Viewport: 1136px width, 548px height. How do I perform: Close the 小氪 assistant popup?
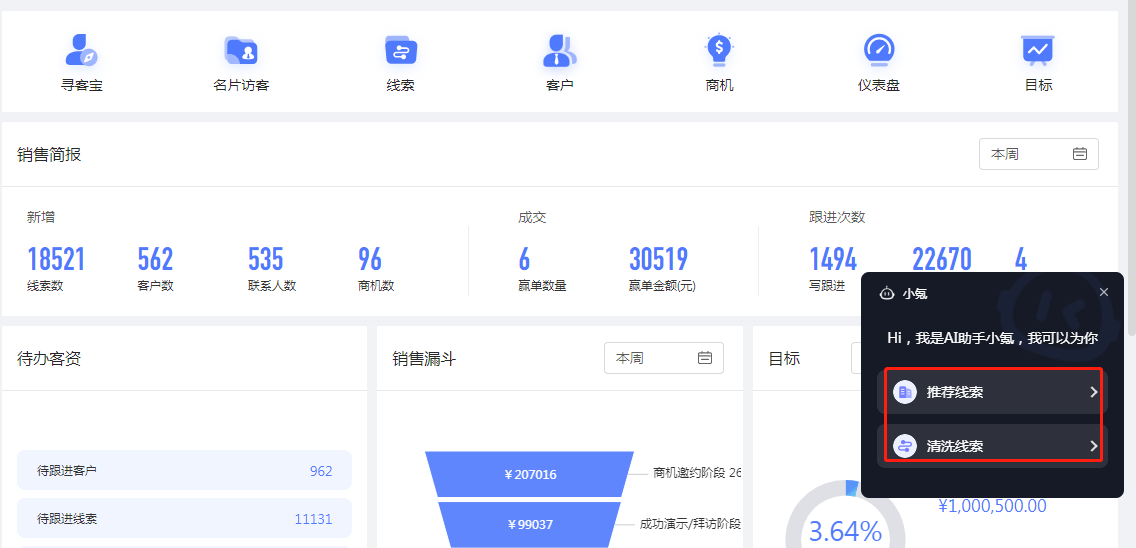tap(1103, 292)
